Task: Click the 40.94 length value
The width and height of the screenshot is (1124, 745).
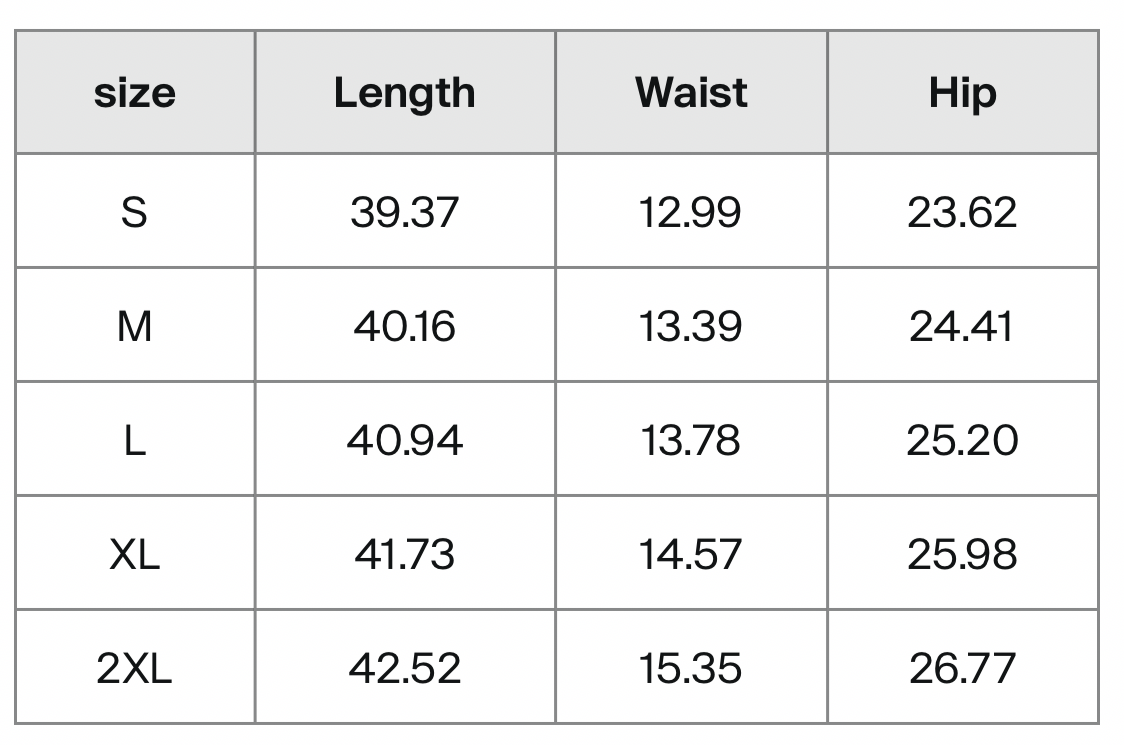Action: click(x=405, y=440)
